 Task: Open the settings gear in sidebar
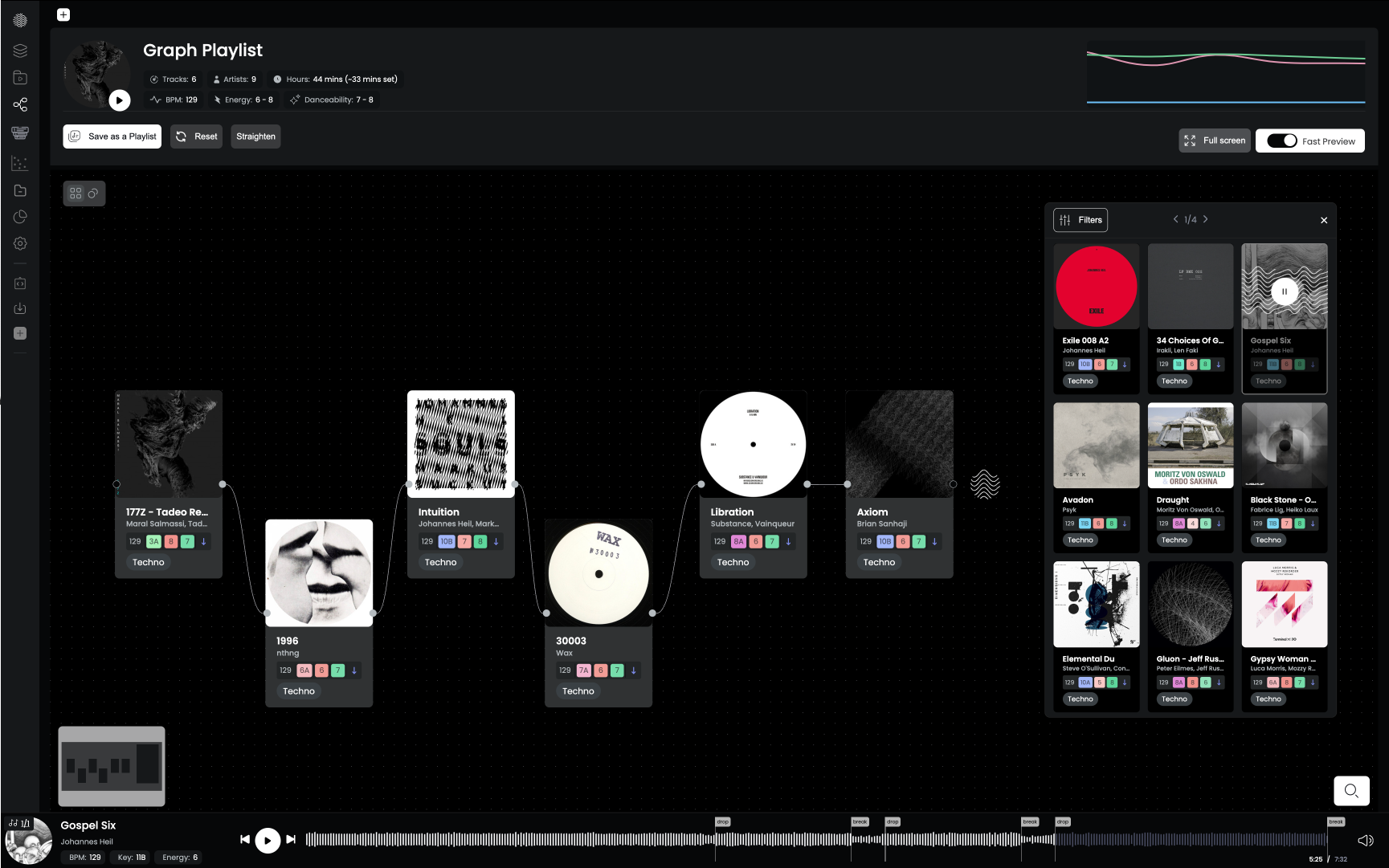20,243
